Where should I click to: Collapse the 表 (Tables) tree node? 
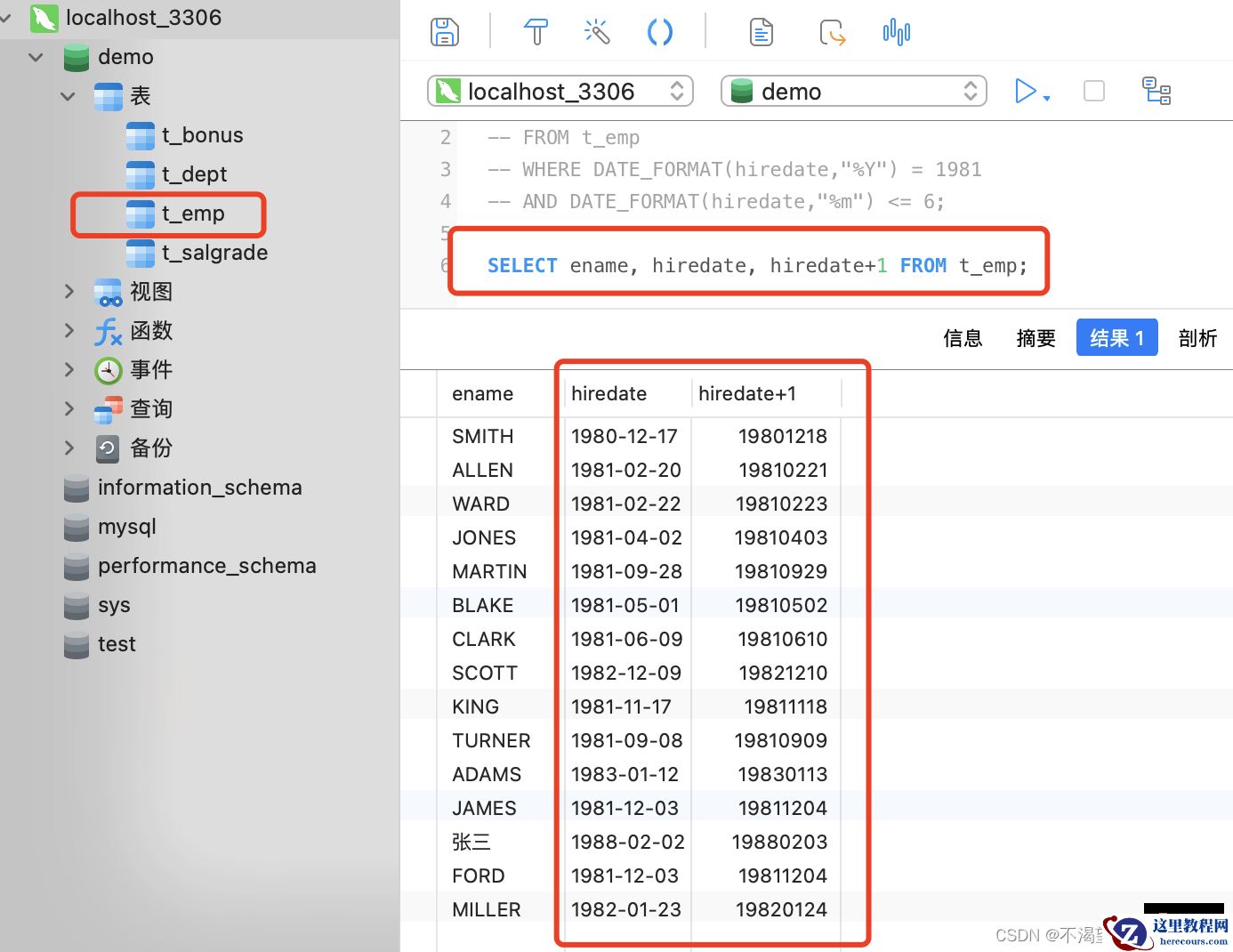pyautogui.click(x=68, y=96)
